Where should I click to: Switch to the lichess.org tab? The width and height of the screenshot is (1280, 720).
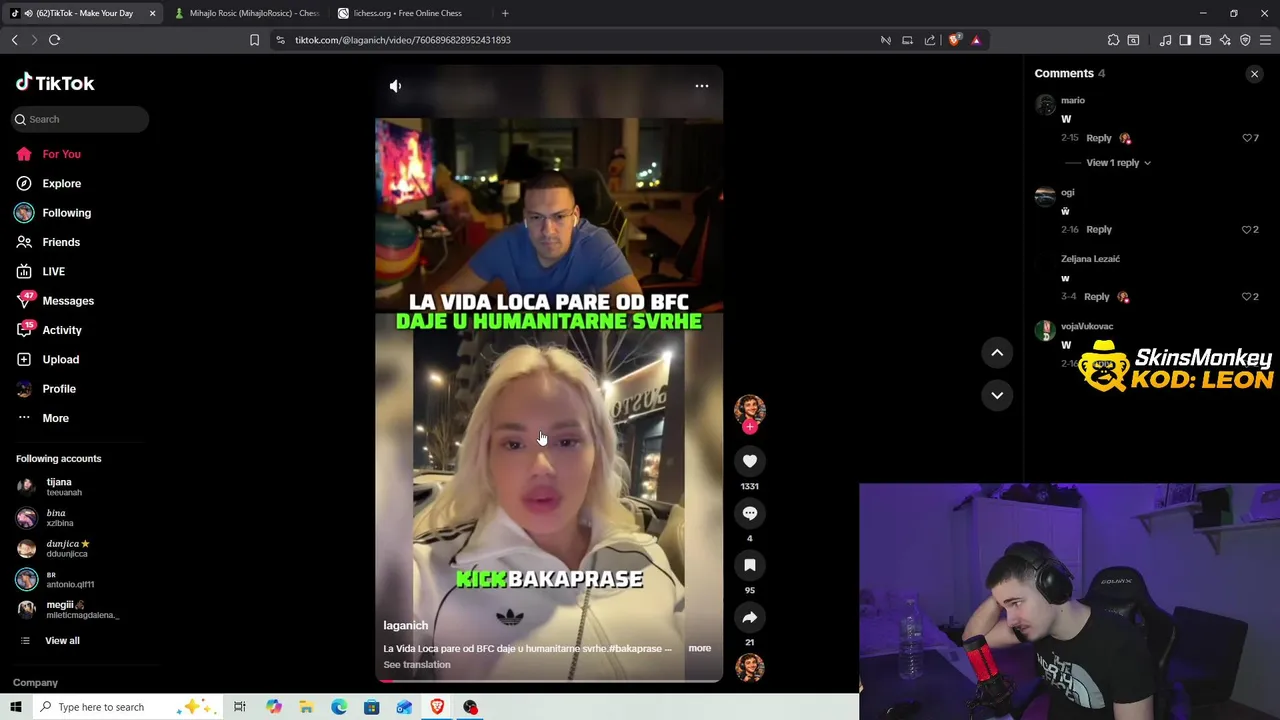(x=407, y=13)
